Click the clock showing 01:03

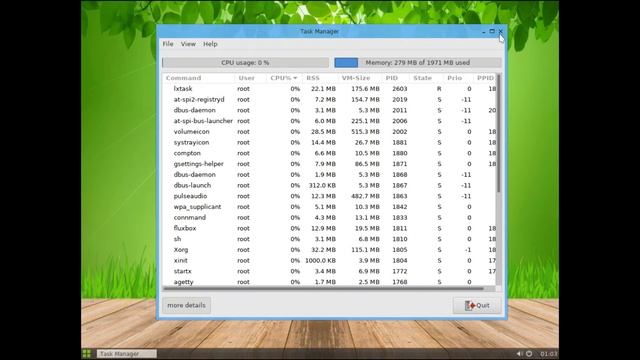click(x=549, y=354)
